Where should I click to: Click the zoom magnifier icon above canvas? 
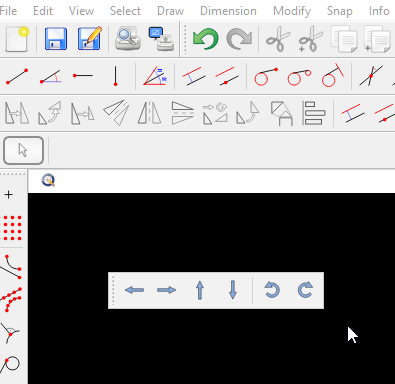pyautogui.click(x=48, y=180)
